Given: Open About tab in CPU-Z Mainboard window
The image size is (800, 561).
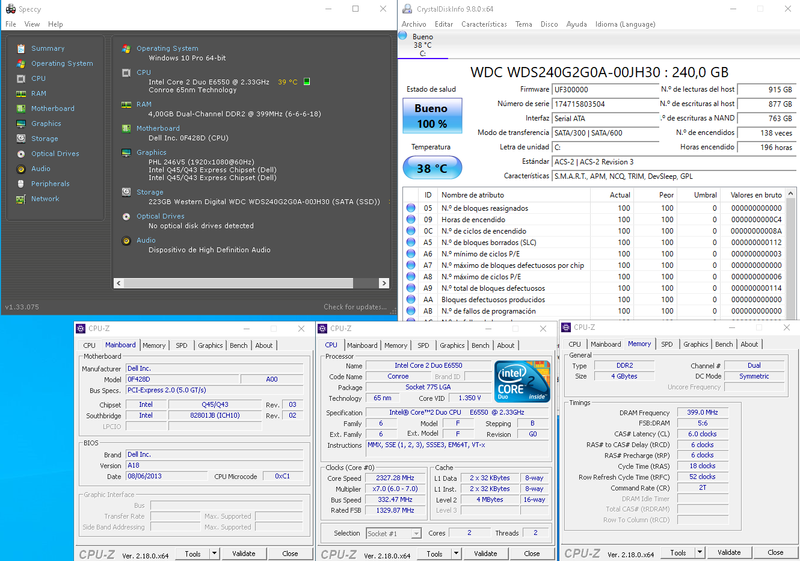Looking at the screenshot, I should 264,345.
